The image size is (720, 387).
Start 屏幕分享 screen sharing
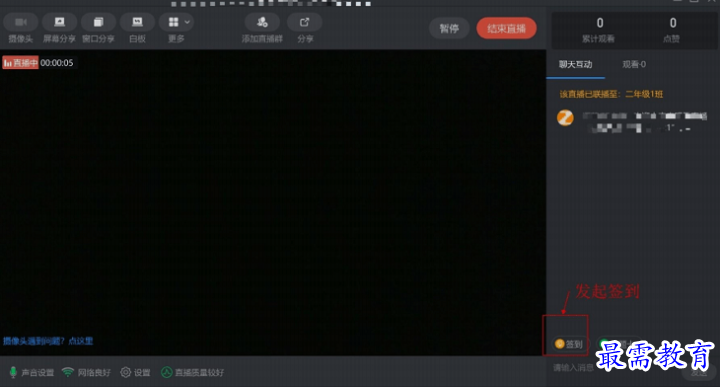[59, 22]
